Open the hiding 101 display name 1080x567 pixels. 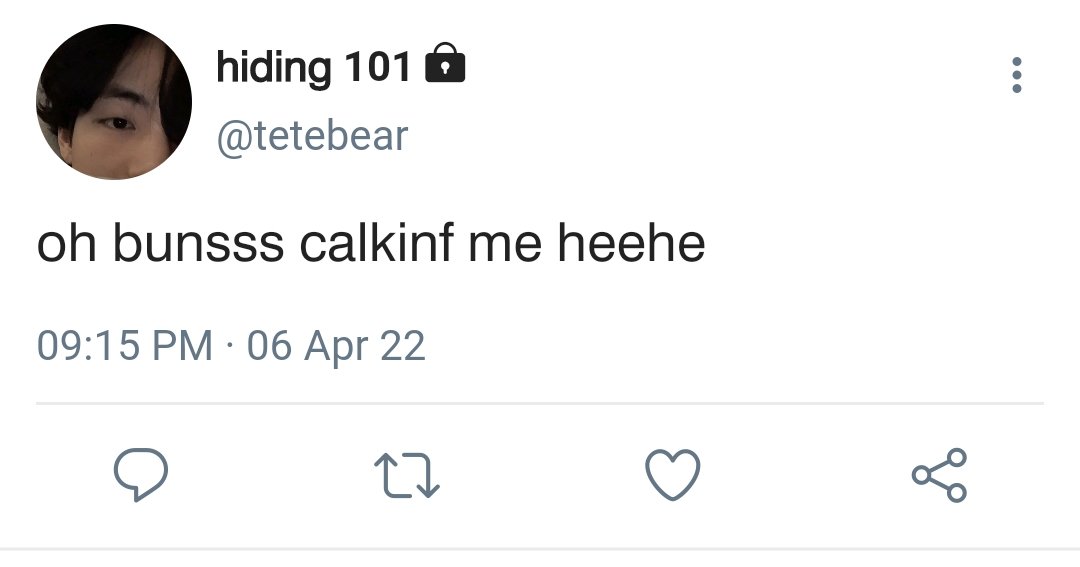(x=313, y=66)
